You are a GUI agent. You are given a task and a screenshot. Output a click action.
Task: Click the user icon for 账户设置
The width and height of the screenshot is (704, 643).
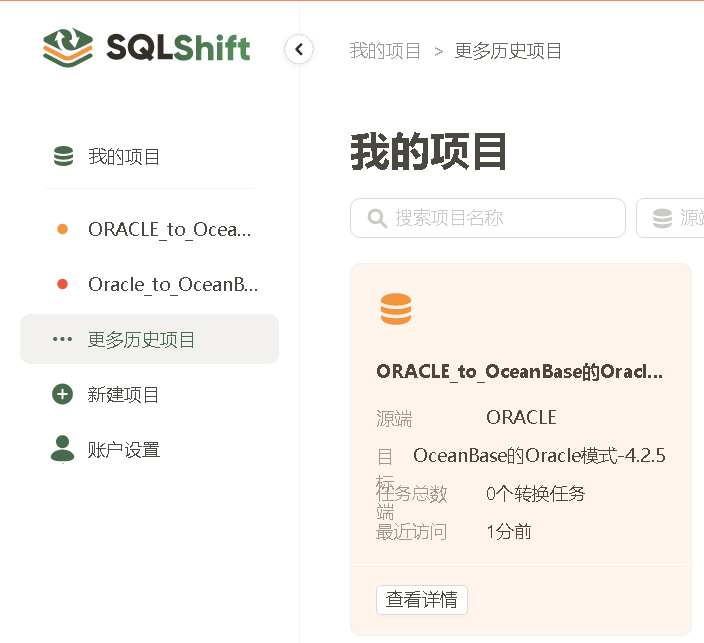point(62,449)
